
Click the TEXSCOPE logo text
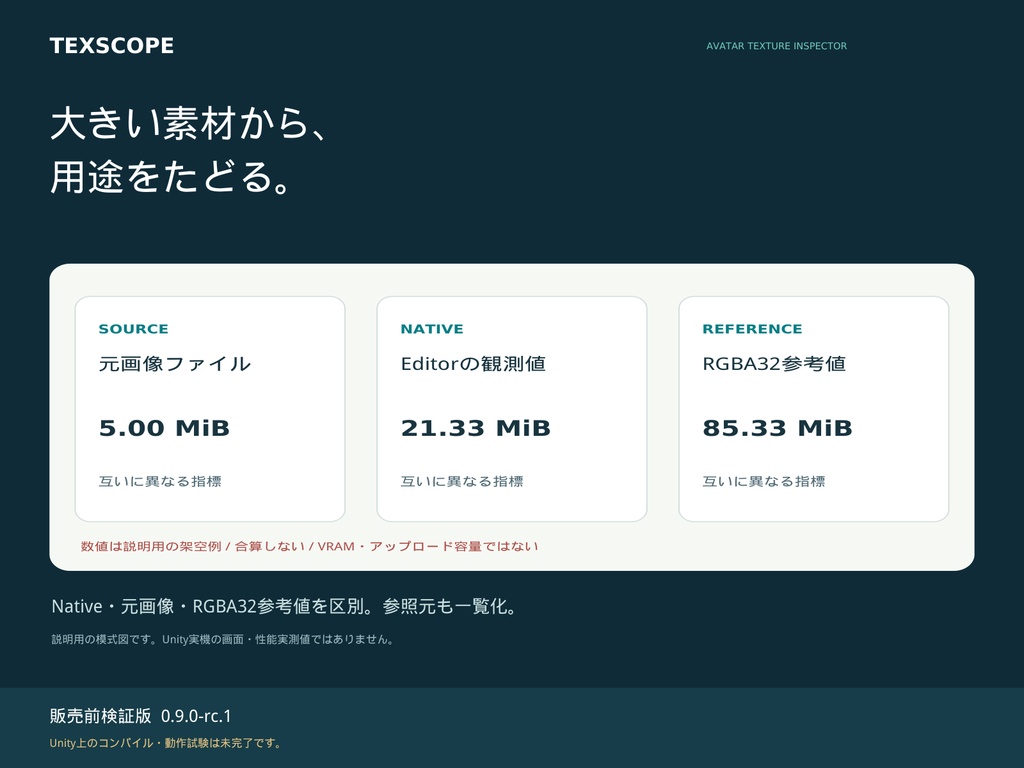click(112, 46)
